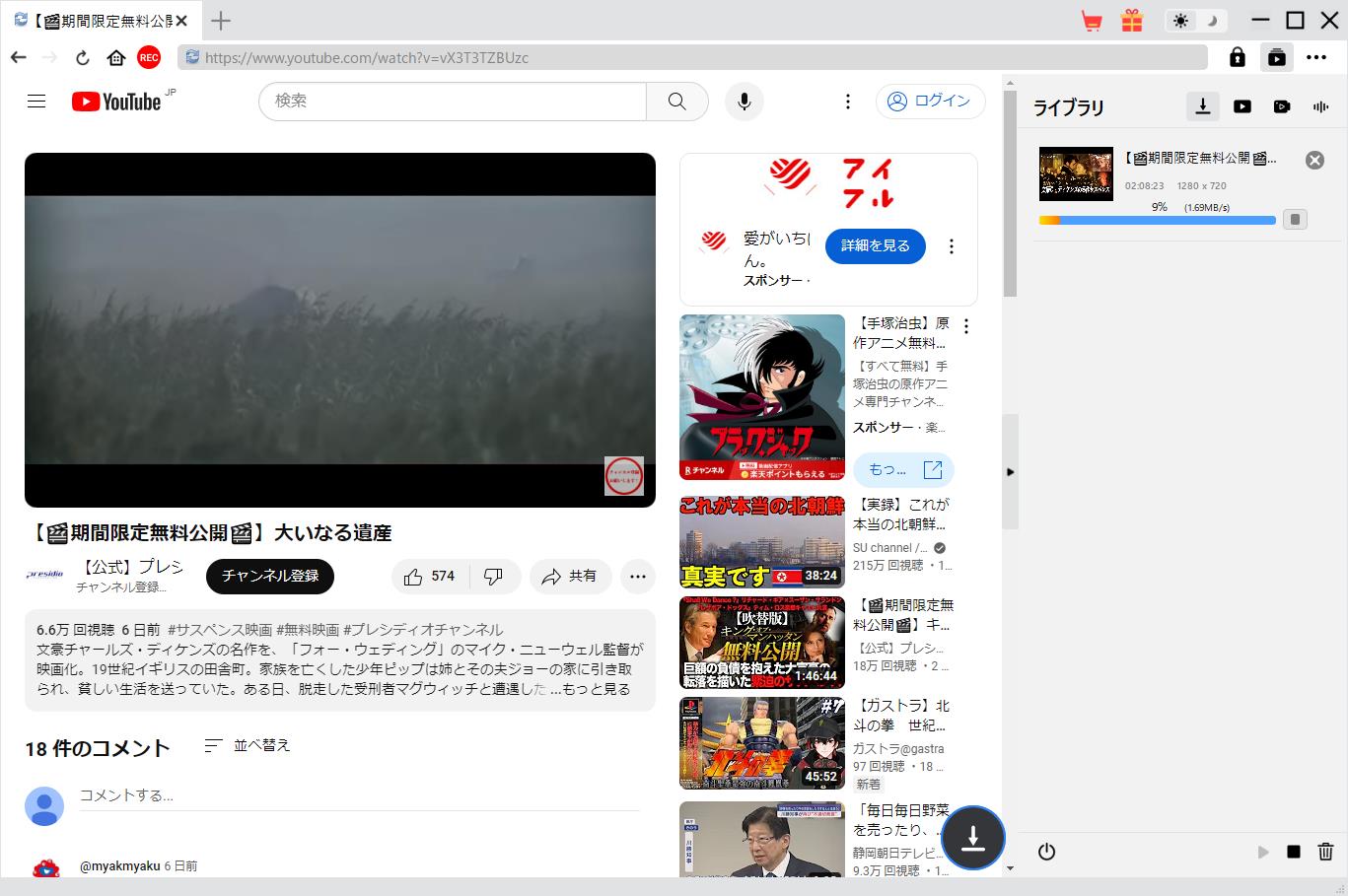Open the gift box icon

click(1132, 21)
